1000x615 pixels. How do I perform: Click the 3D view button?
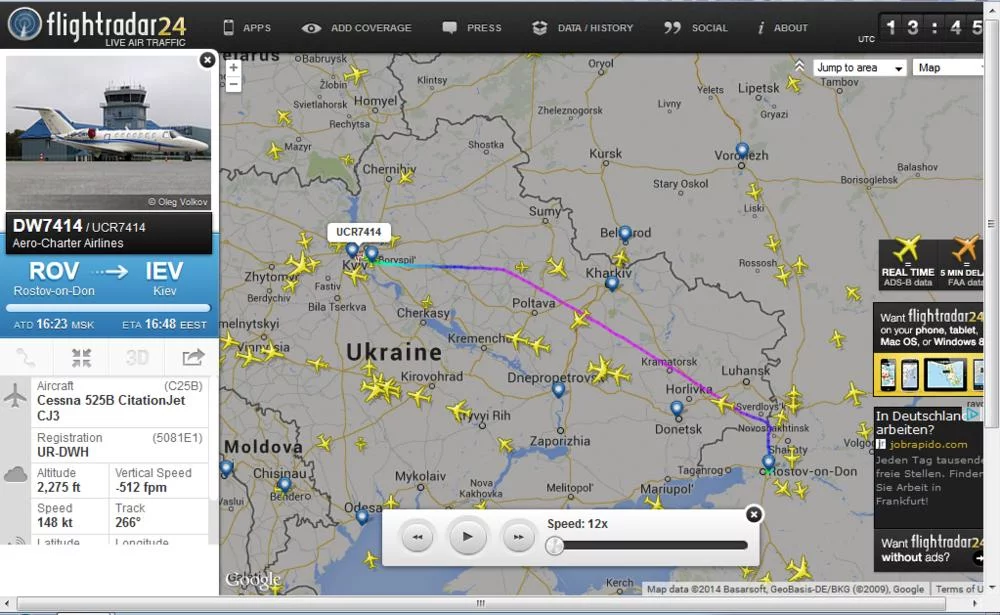click(x=137, y=358)
